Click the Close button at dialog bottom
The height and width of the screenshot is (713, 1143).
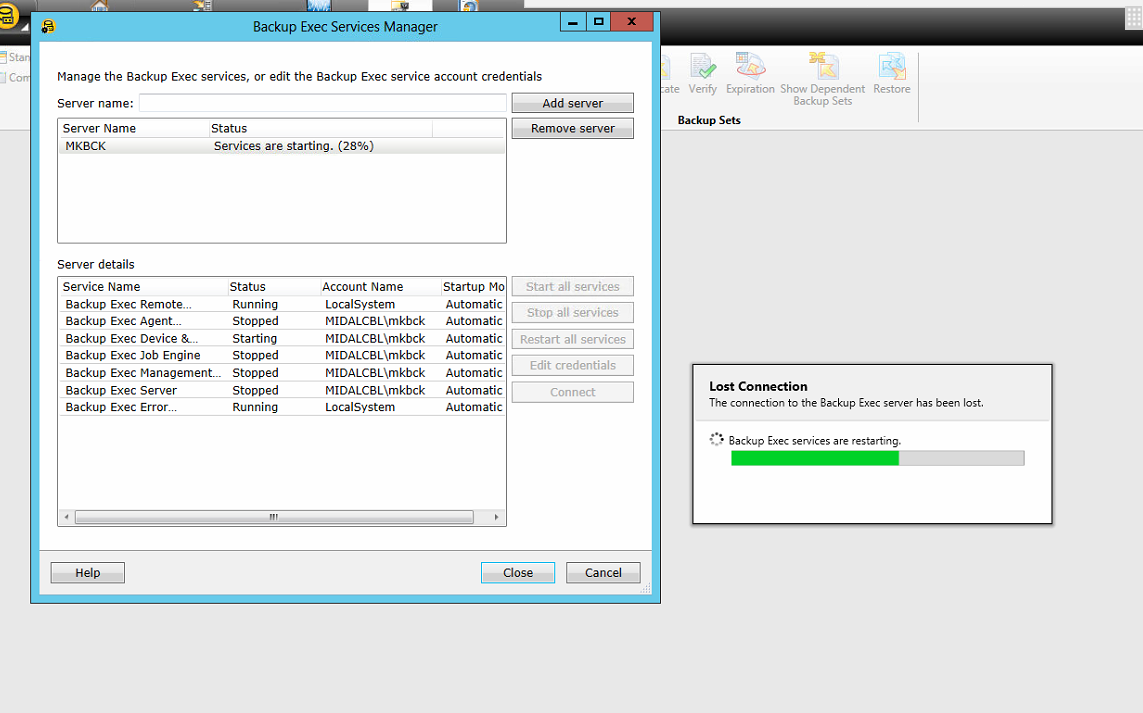[x=518, y=573]
